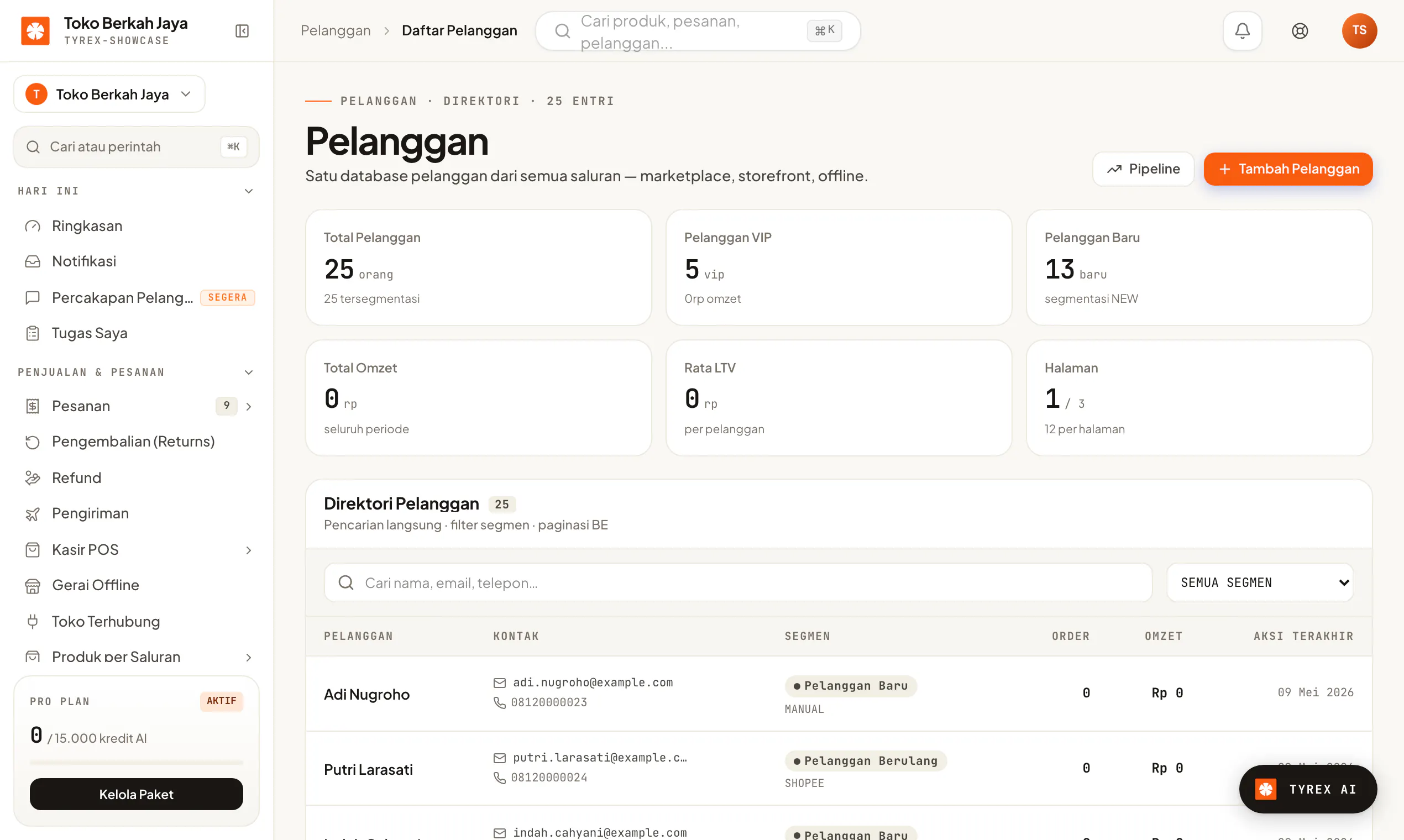Click the Toko Berkah Jaya logo icon
The image size is (1404, 840).
pos(35,30)
